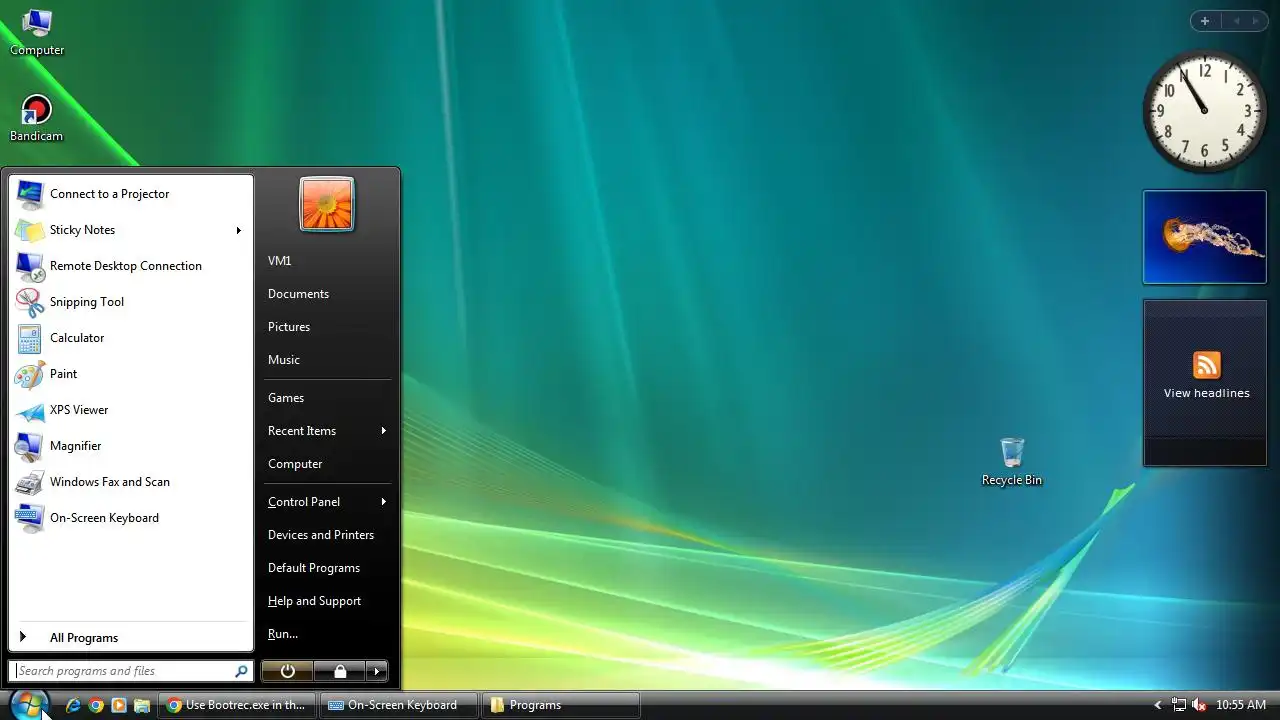Launch the Snipping Tool
1280x720 pixels.
click(131, 302)
